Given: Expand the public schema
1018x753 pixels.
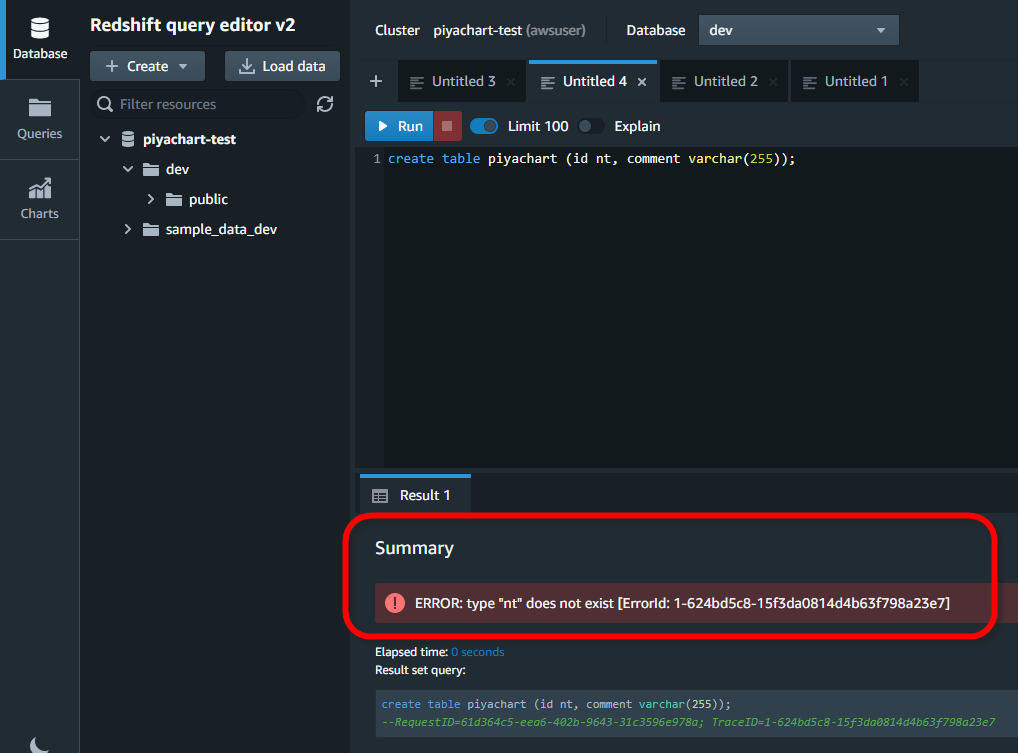Looking at the screenshot, I should click(x=151, y=199).
